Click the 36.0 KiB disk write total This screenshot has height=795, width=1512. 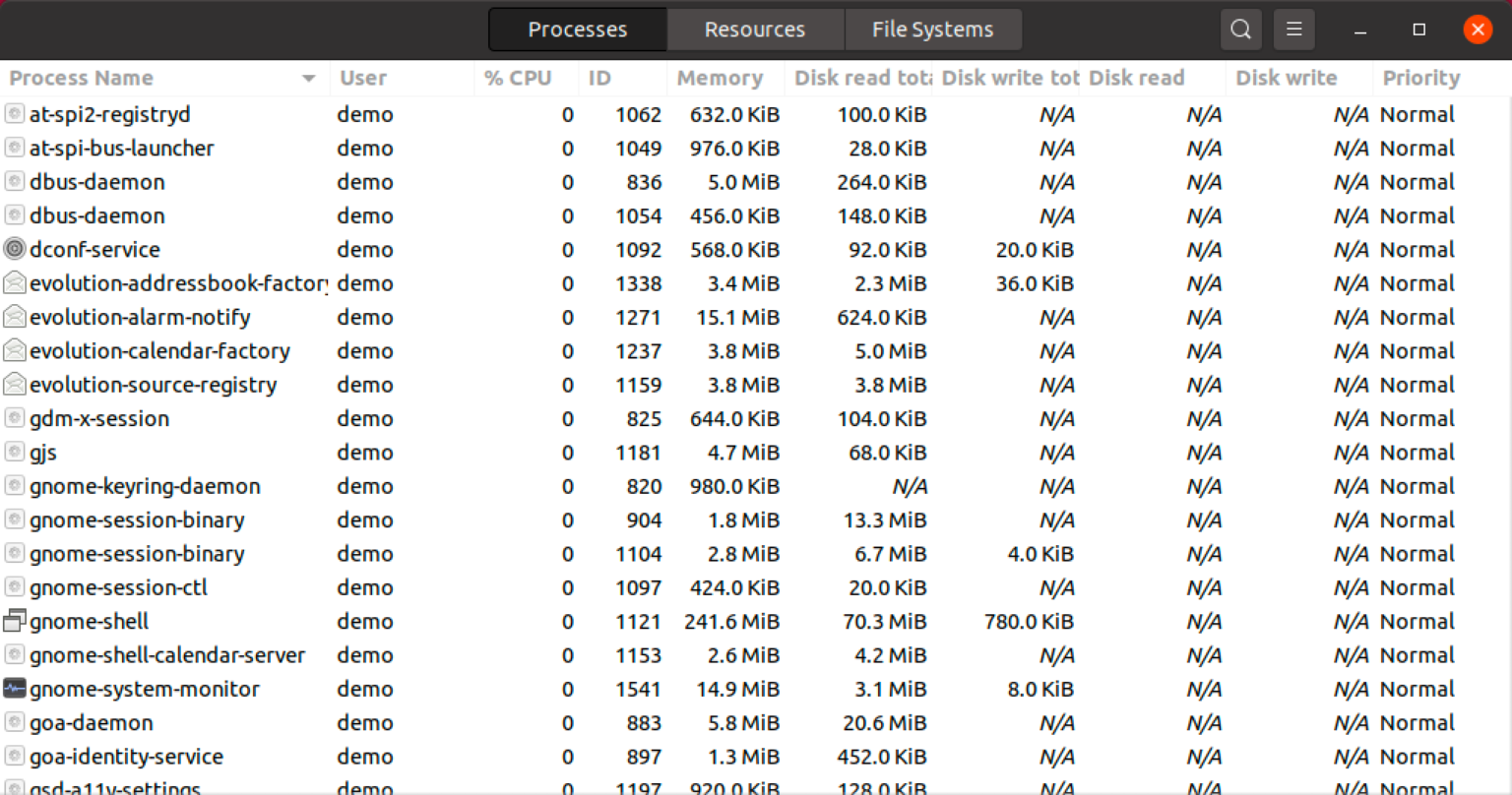pyautogui.click(x=1035, y=283)
